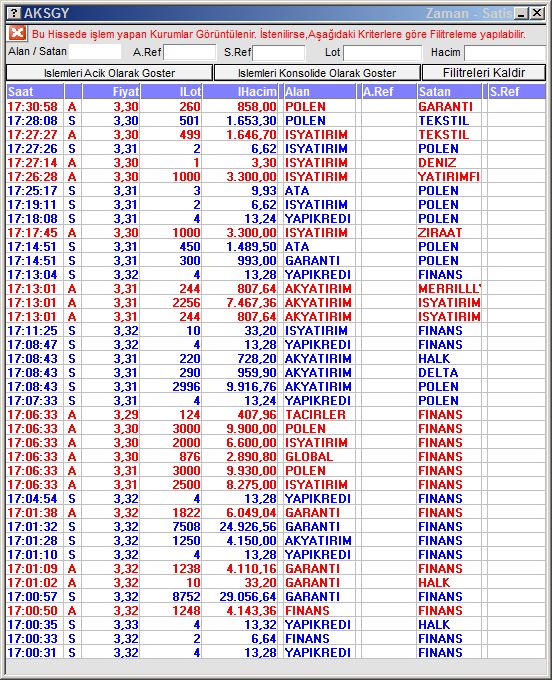Image resolution: width=552 pixels, height=680 pixels.
Task: Click Filitreleri Kaldir button
Action: coord(484,73)
